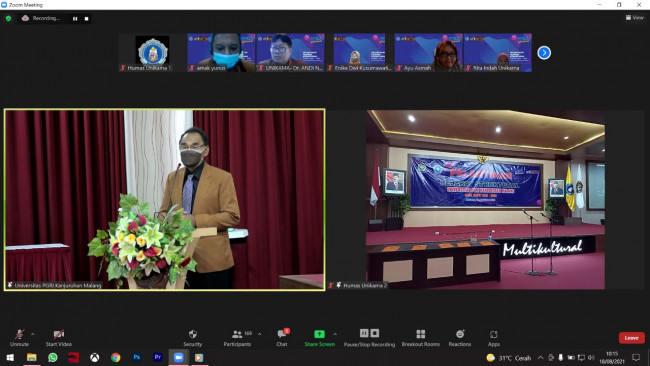
Task: Stop recording using the top stop square
Action: 86,19
